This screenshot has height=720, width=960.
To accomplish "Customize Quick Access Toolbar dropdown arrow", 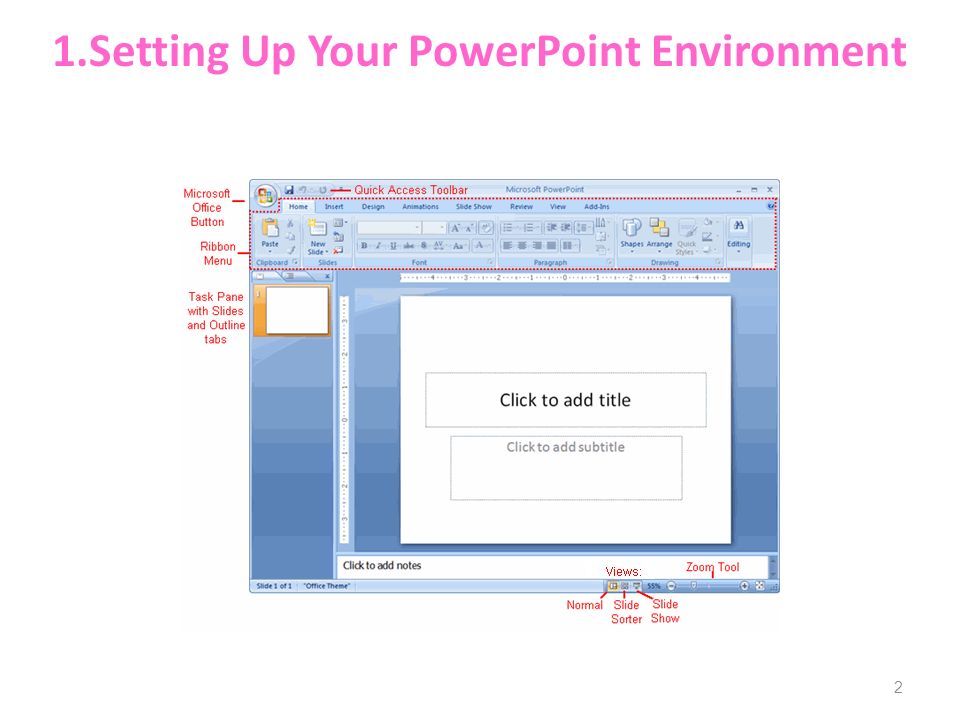I will click(x=341, y=190).
